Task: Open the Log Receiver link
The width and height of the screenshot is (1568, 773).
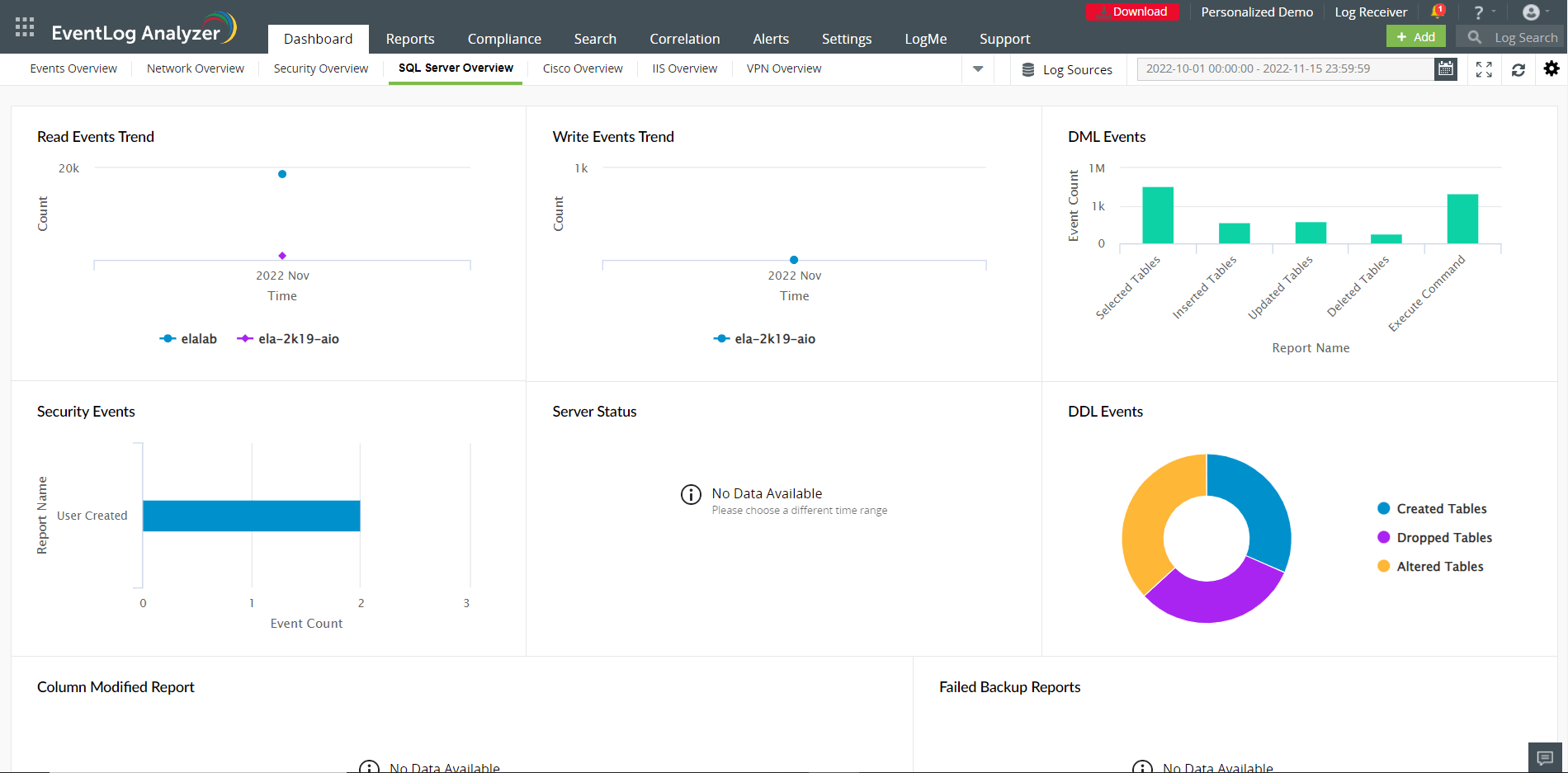Action: point(1371,12)
